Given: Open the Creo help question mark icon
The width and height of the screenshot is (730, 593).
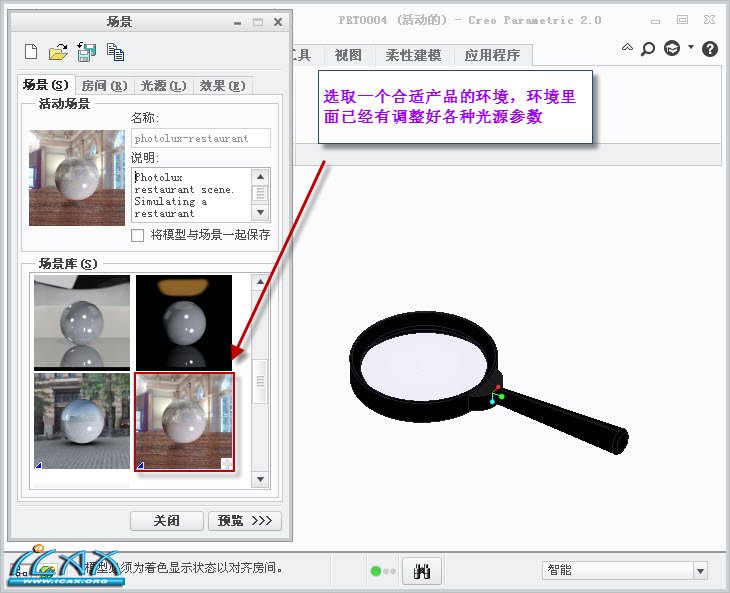Looking at the screenshot, I should (x=710, y=48).
